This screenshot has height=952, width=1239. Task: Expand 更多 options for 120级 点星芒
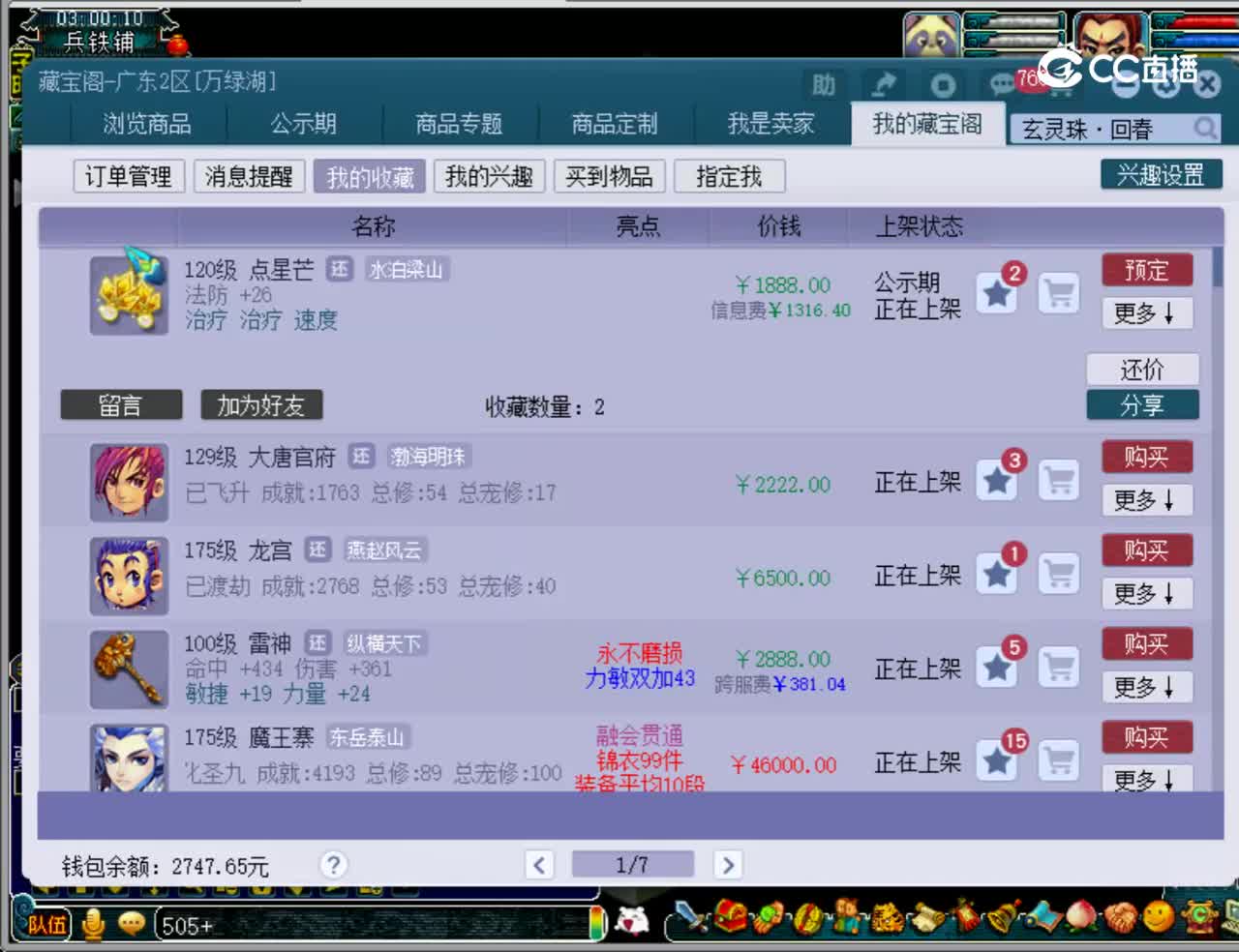click(x=1146, y=313)
